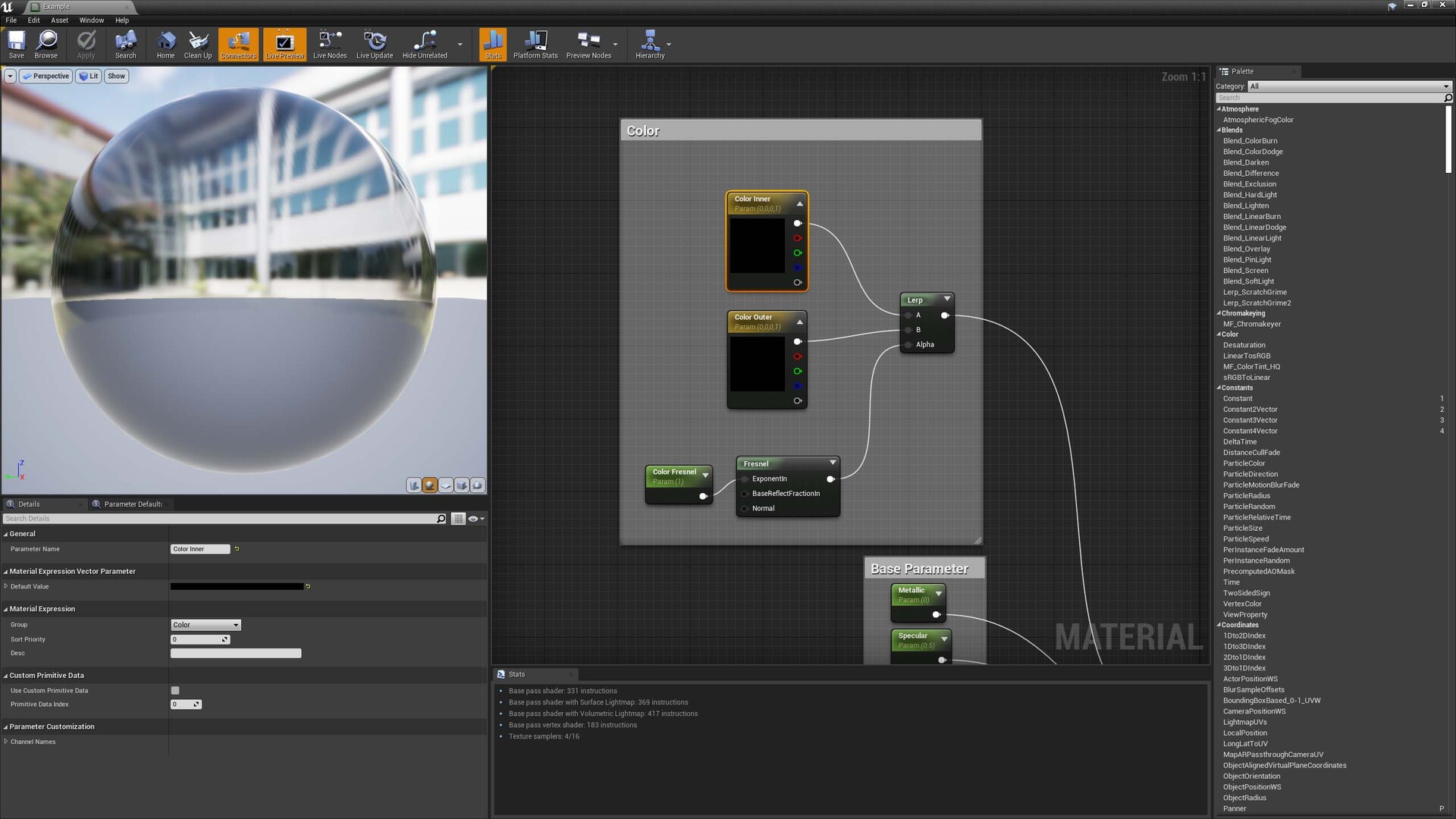The width and height of the screenshot is (1456, 819).
Task: Toggle Lit viewport shading mode
Action: pos(88,76)
